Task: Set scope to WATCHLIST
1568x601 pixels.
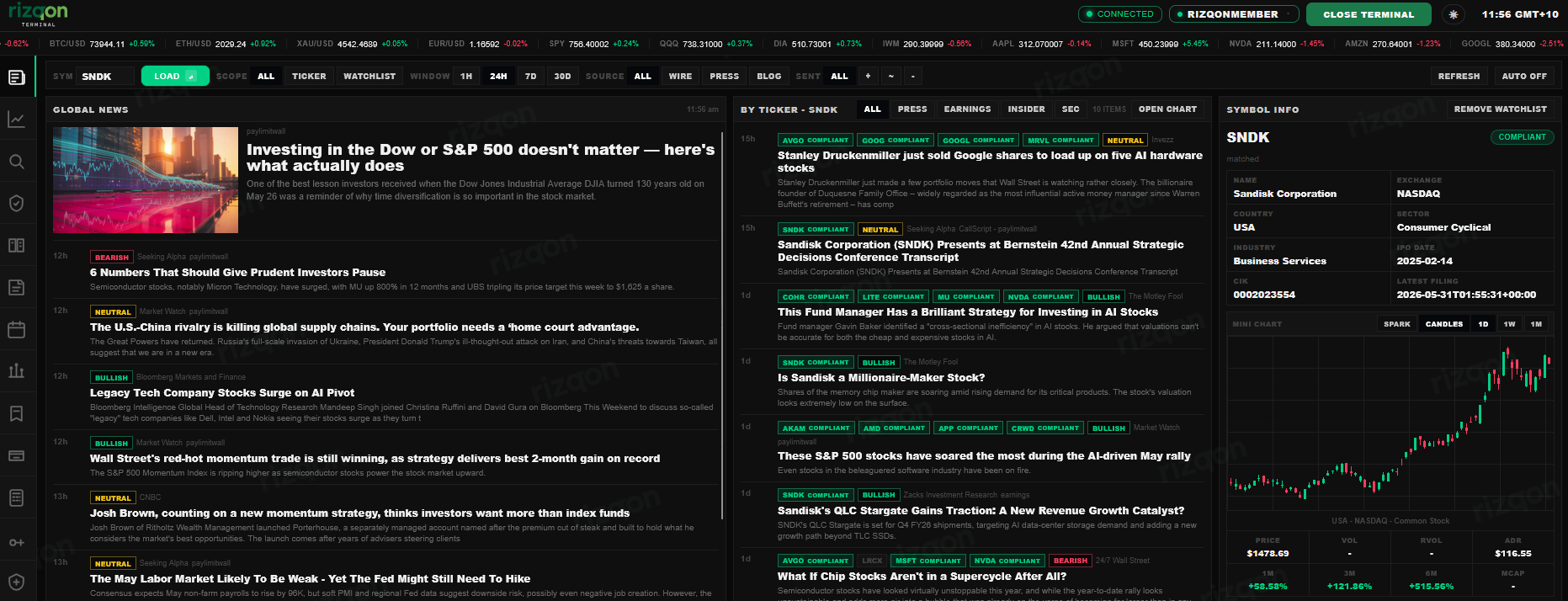Action: [x=369, y=76]
